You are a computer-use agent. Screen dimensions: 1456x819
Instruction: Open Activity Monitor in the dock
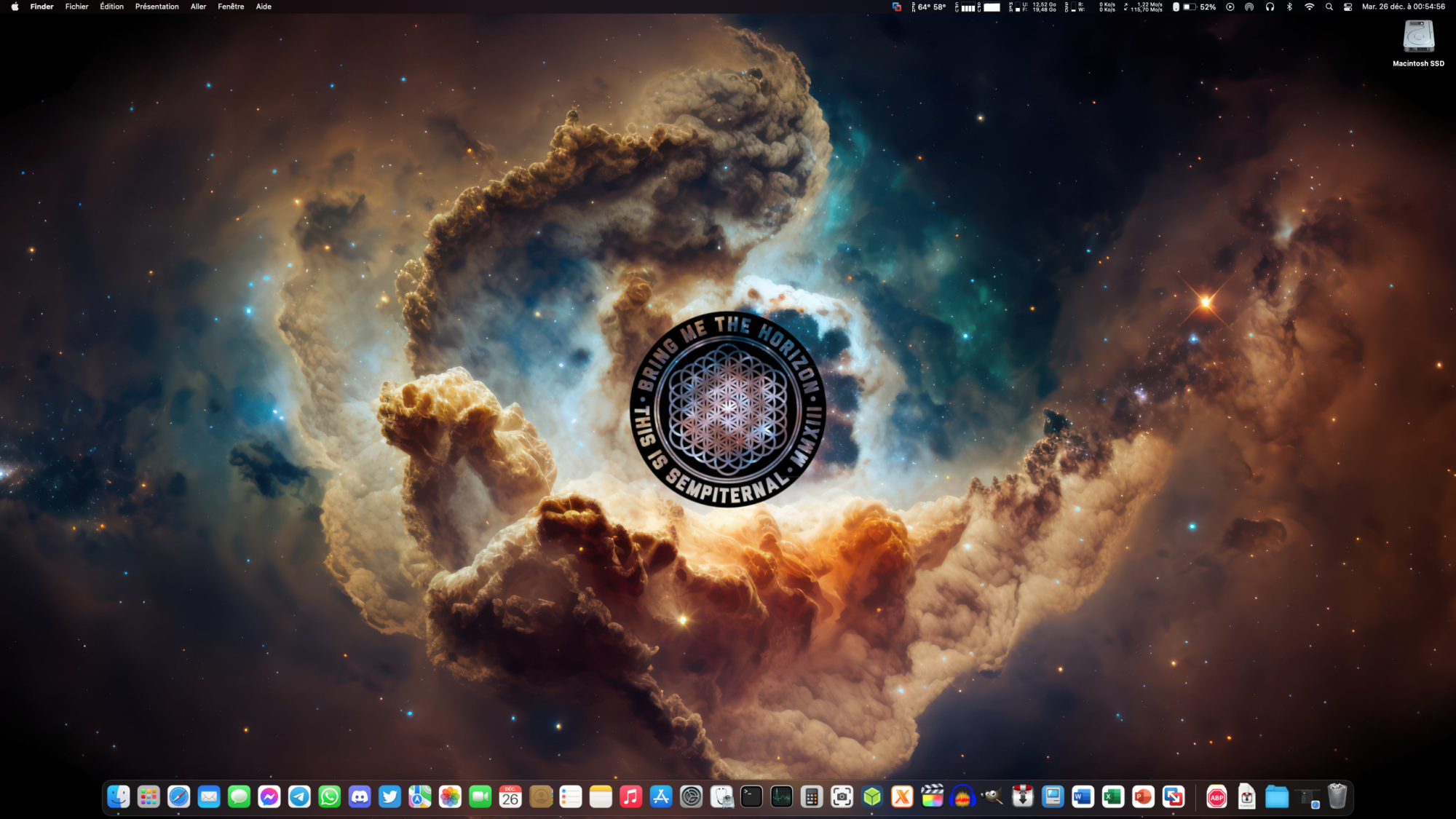782,797
